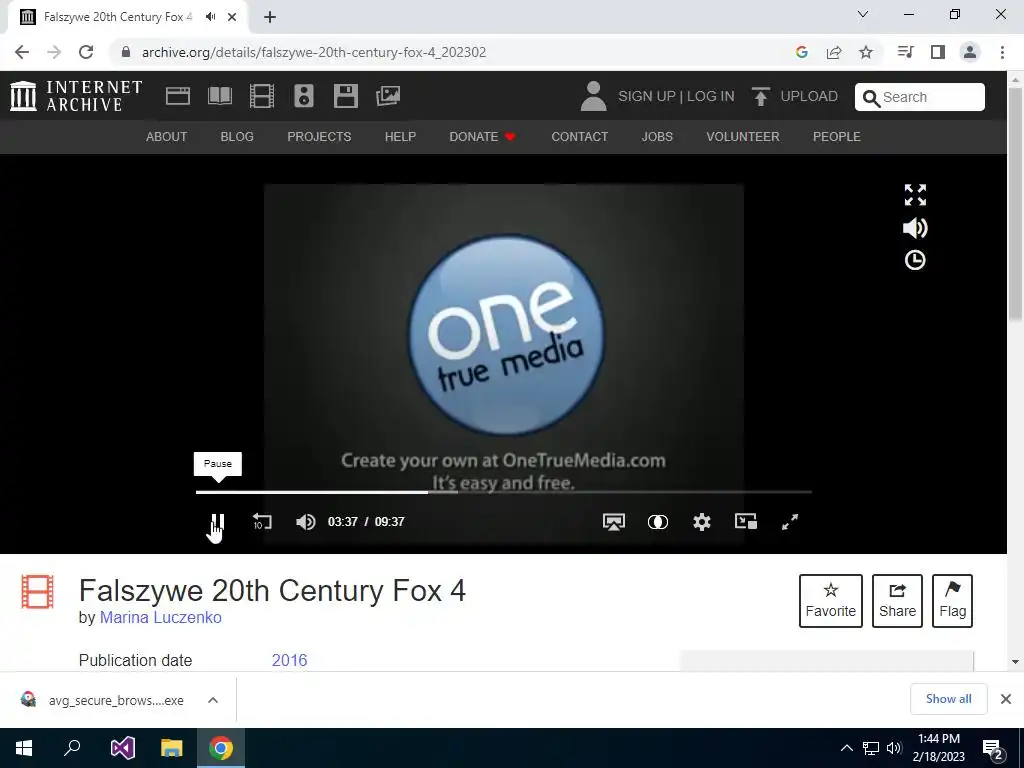Click the upload arrow icon
The height and width of the screenshot is (768, 1024).
pyautogui.click(x=760, y=96)
